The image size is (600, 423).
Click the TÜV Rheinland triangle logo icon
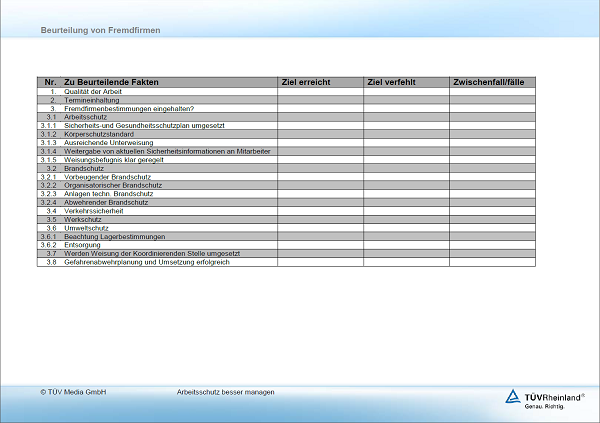click(x=513, y=397)
